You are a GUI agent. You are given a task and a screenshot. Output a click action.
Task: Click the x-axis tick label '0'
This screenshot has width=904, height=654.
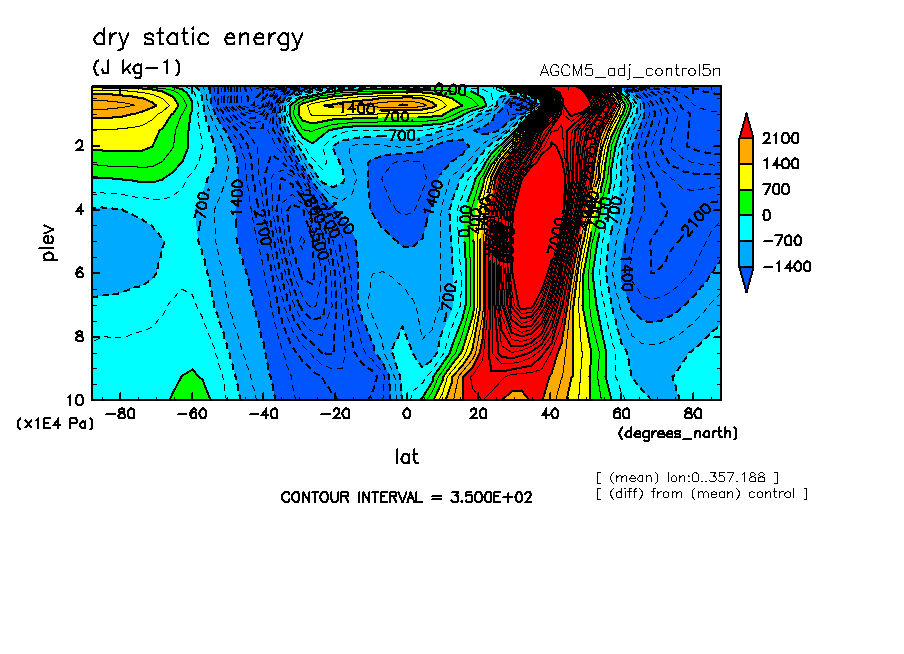click(x=406, y=414)
